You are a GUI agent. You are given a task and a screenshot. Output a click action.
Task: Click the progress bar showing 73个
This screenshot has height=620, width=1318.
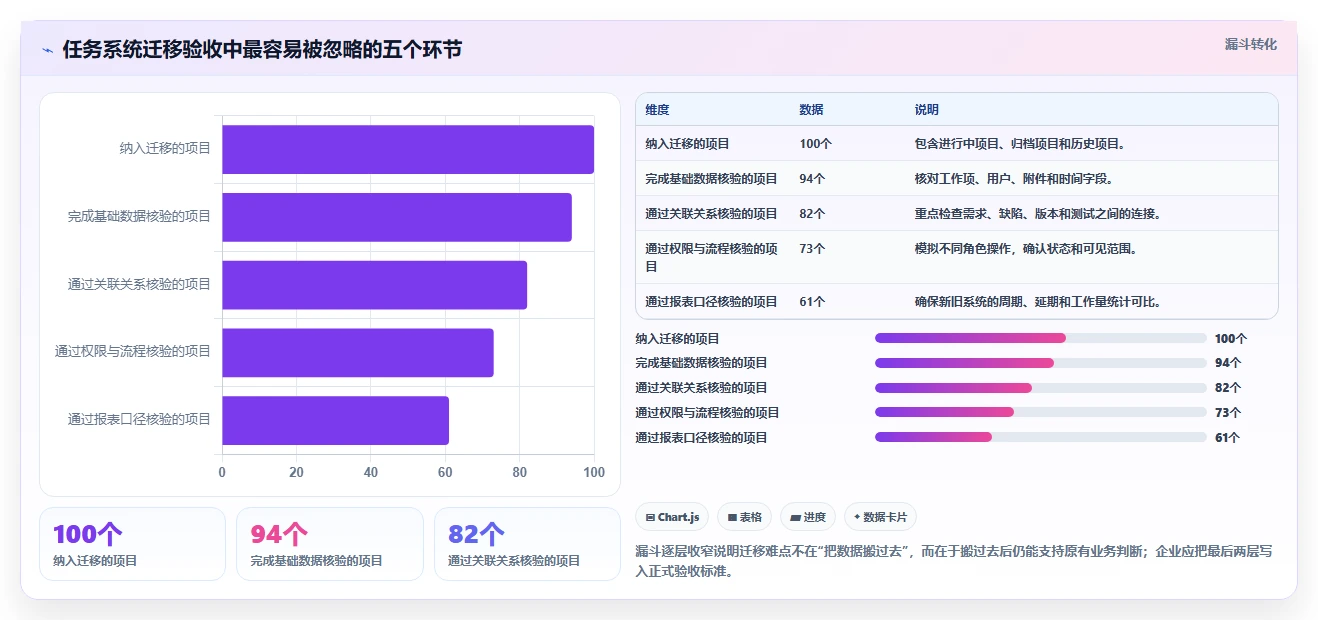tap(1041, 412)
